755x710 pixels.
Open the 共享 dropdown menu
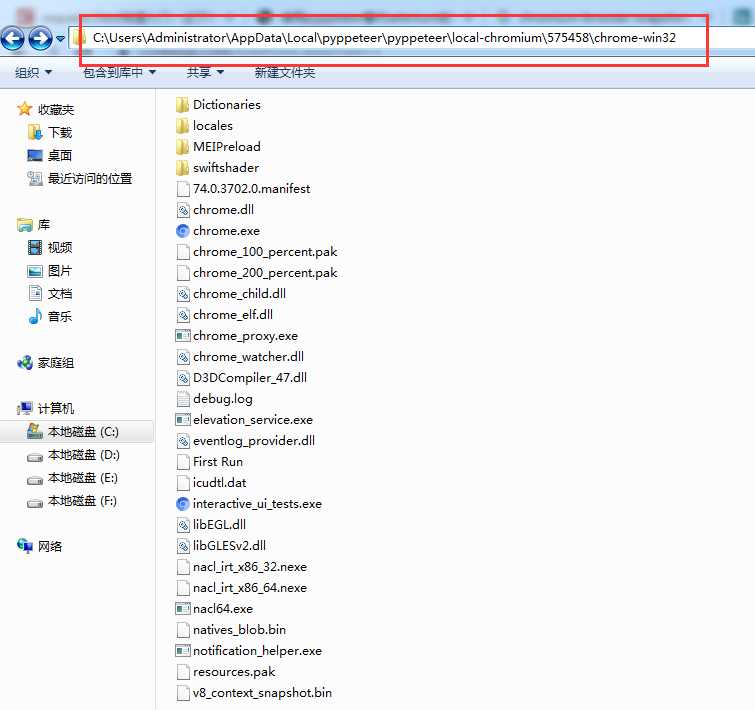click(x=205, y=73)
